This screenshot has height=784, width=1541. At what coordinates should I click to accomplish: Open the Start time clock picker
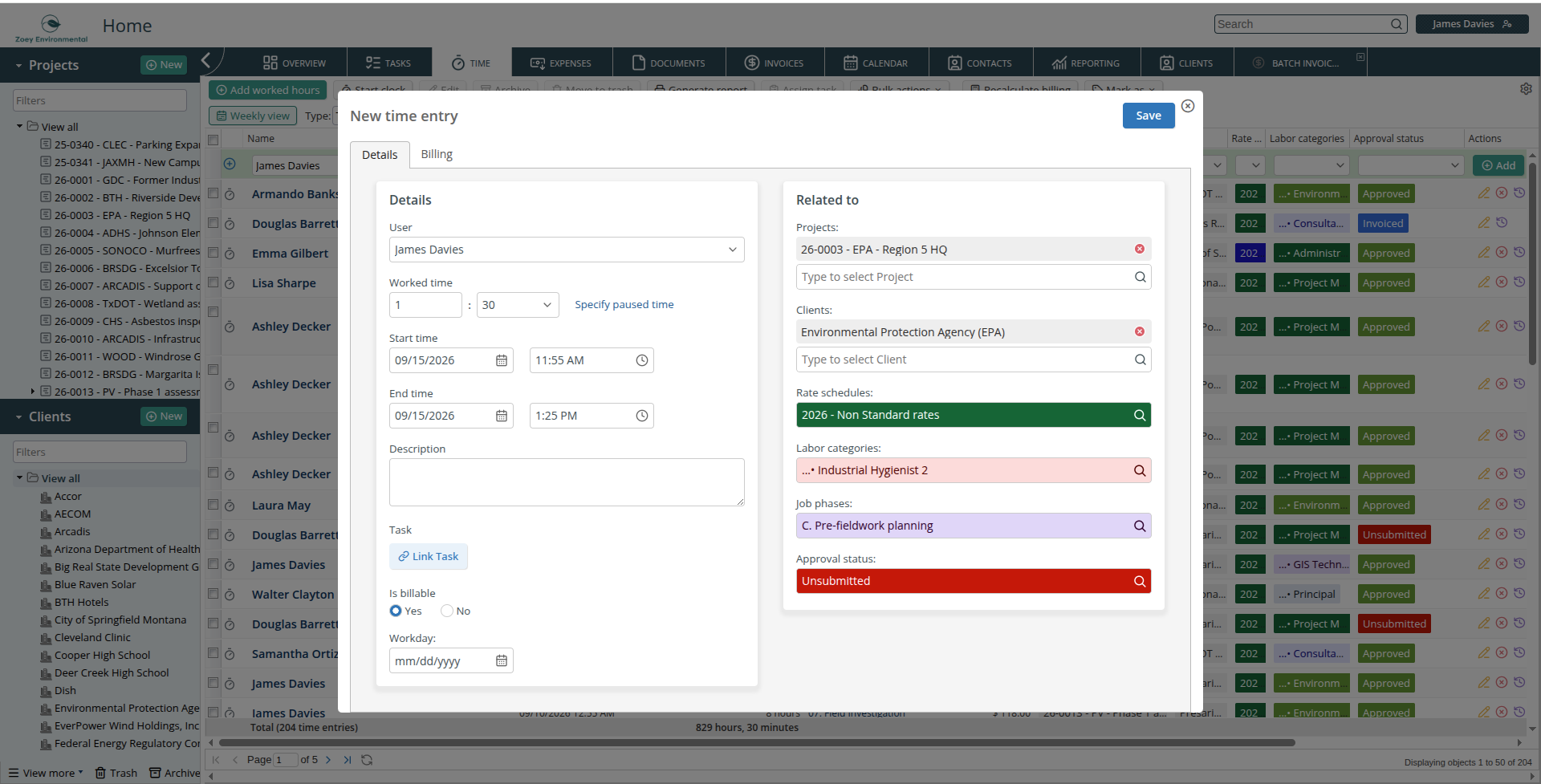[642, 360]
